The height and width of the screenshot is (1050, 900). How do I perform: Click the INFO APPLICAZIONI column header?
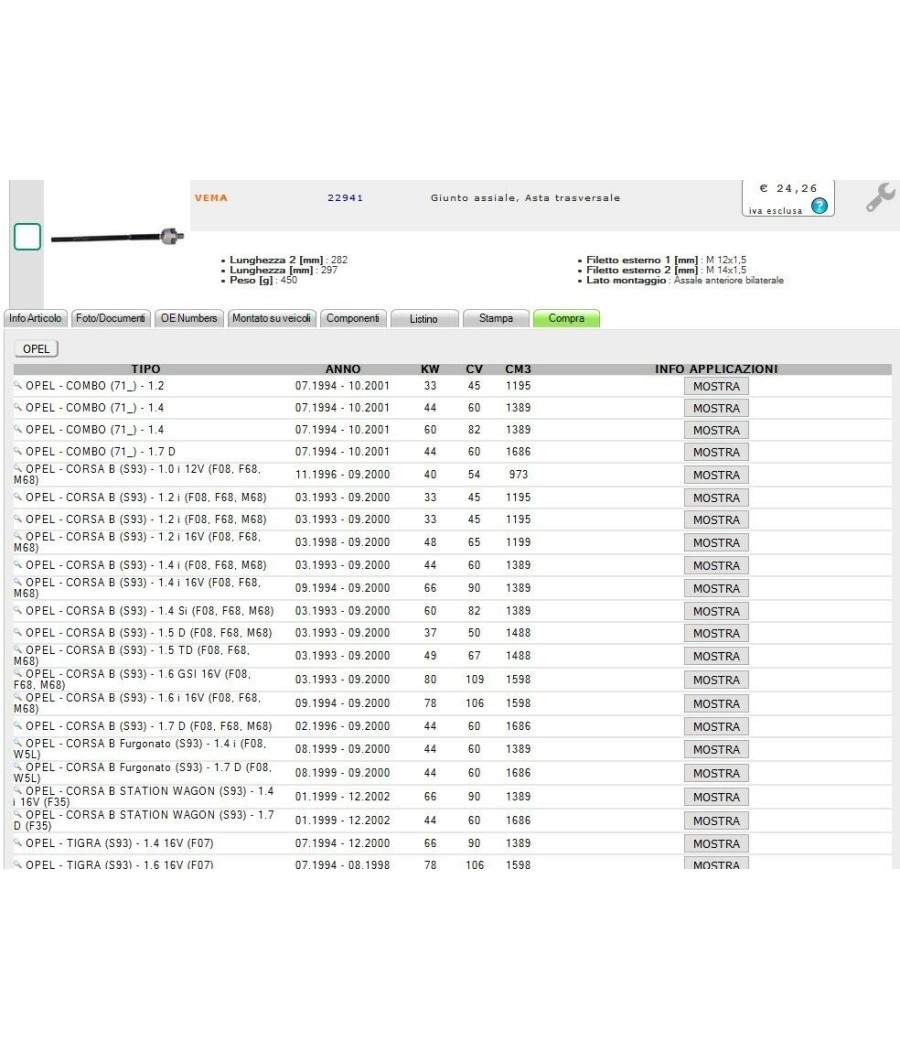pos(717,369)
